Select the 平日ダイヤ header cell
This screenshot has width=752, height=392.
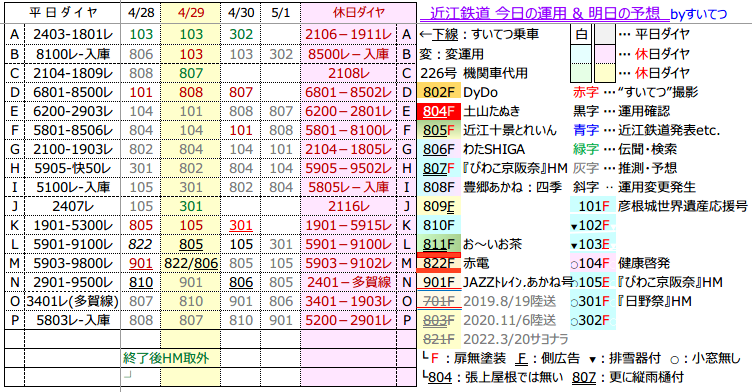62,13
